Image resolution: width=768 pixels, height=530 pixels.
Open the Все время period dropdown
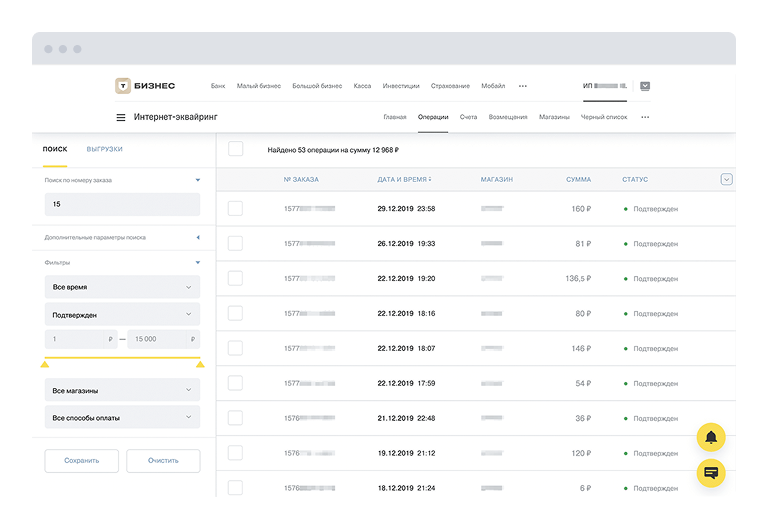[x=122, y=287]
